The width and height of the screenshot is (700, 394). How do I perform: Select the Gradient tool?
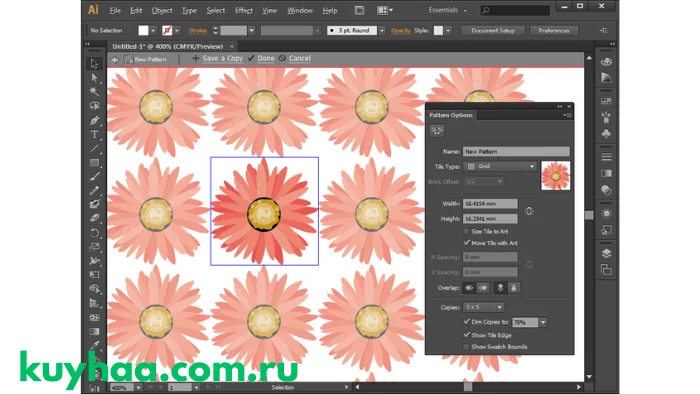(94, 332)
